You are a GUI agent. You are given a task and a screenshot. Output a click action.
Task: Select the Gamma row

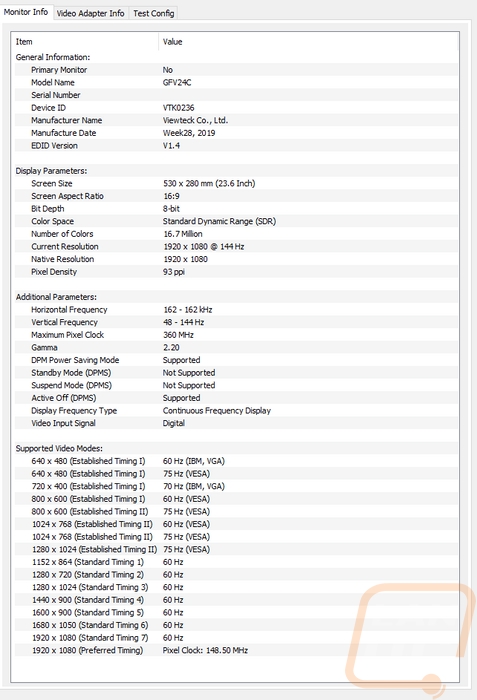click(x=236, y=347)
